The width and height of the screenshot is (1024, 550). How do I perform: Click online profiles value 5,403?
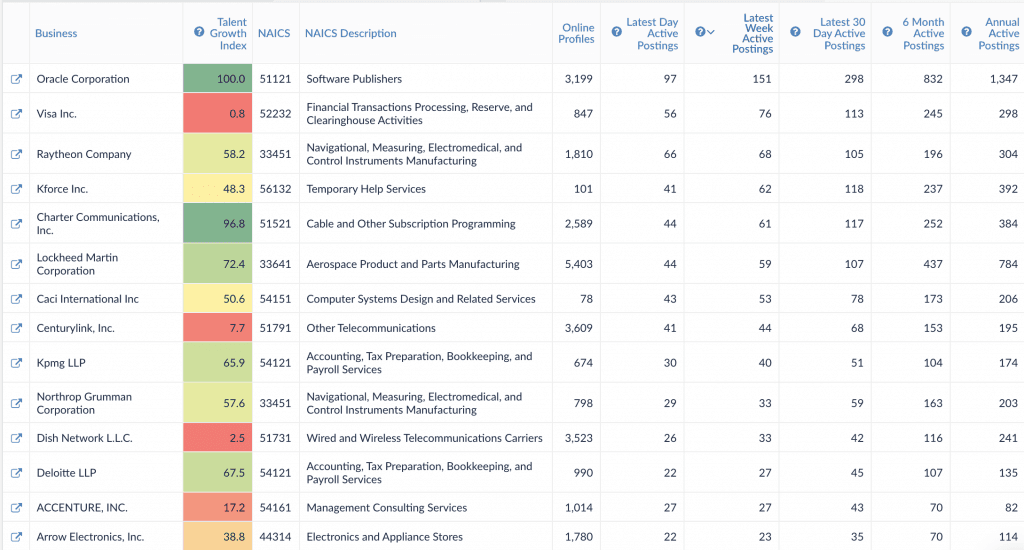click(x=579, y=264)
